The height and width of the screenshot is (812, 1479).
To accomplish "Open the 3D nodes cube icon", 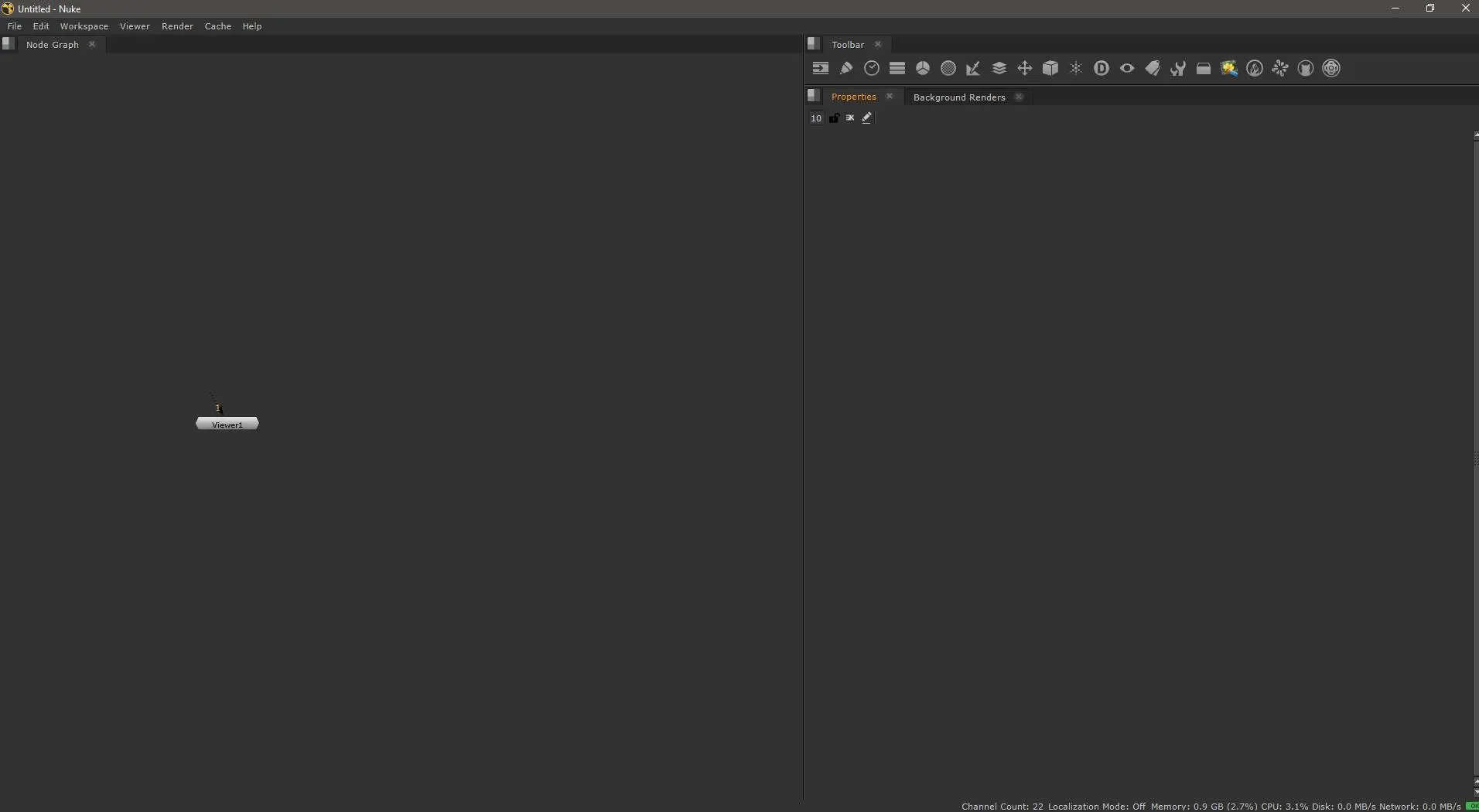I will pyautogui.click(x=1050, y=69).
